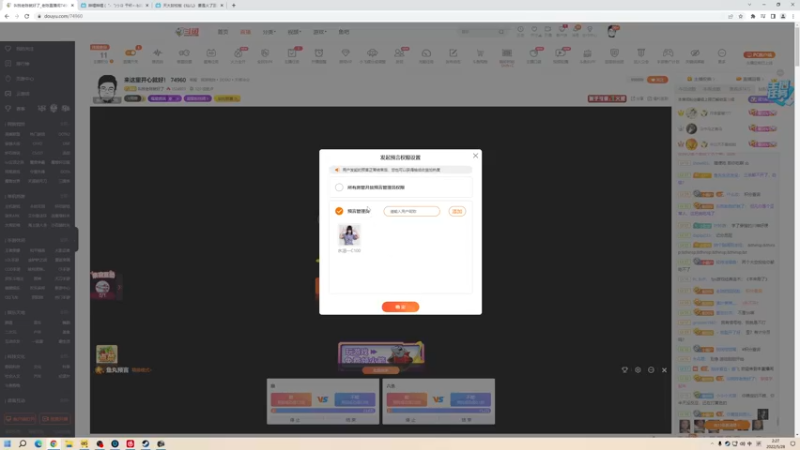Image resolution: width=800 pixels, height=450 pixels.
Task: Click 停止 on the second prediction card
Action: [x=411, y=420]
